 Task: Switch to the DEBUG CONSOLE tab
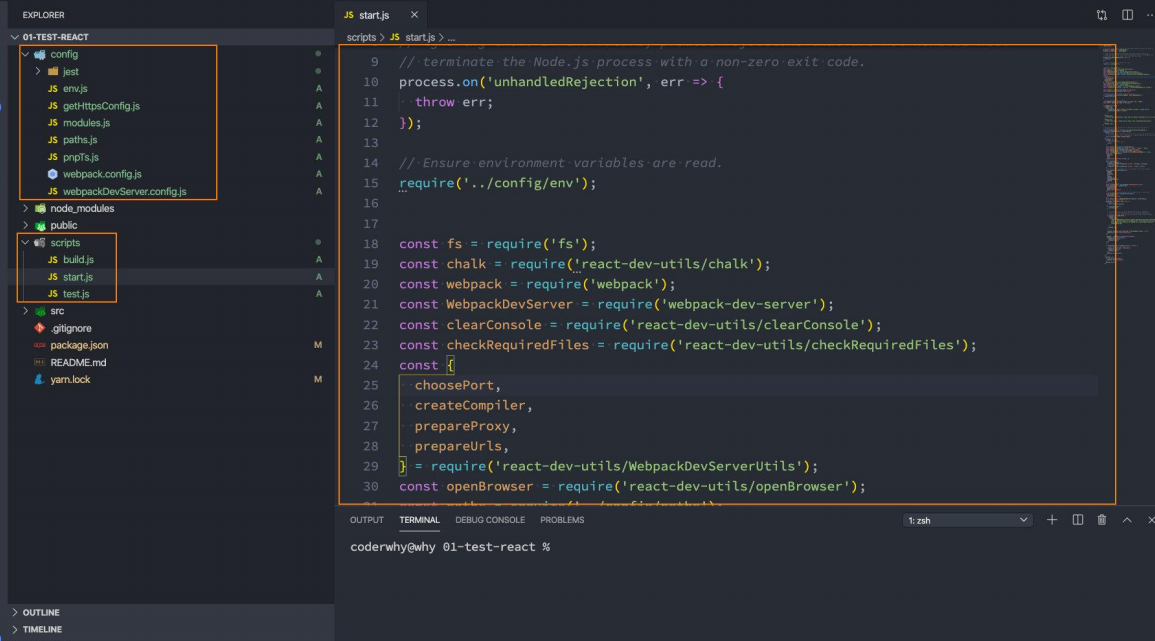490,520
